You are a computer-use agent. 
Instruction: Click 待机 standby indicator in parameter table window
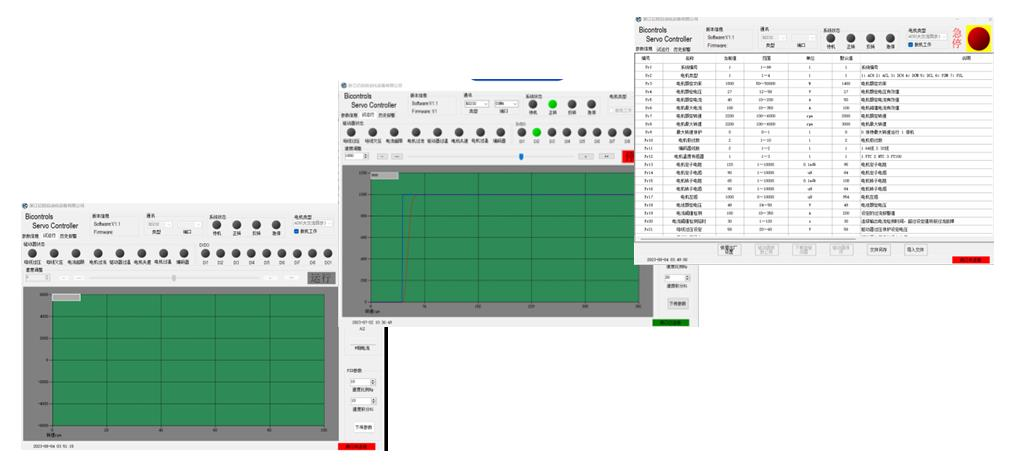(x=831, y=38)
